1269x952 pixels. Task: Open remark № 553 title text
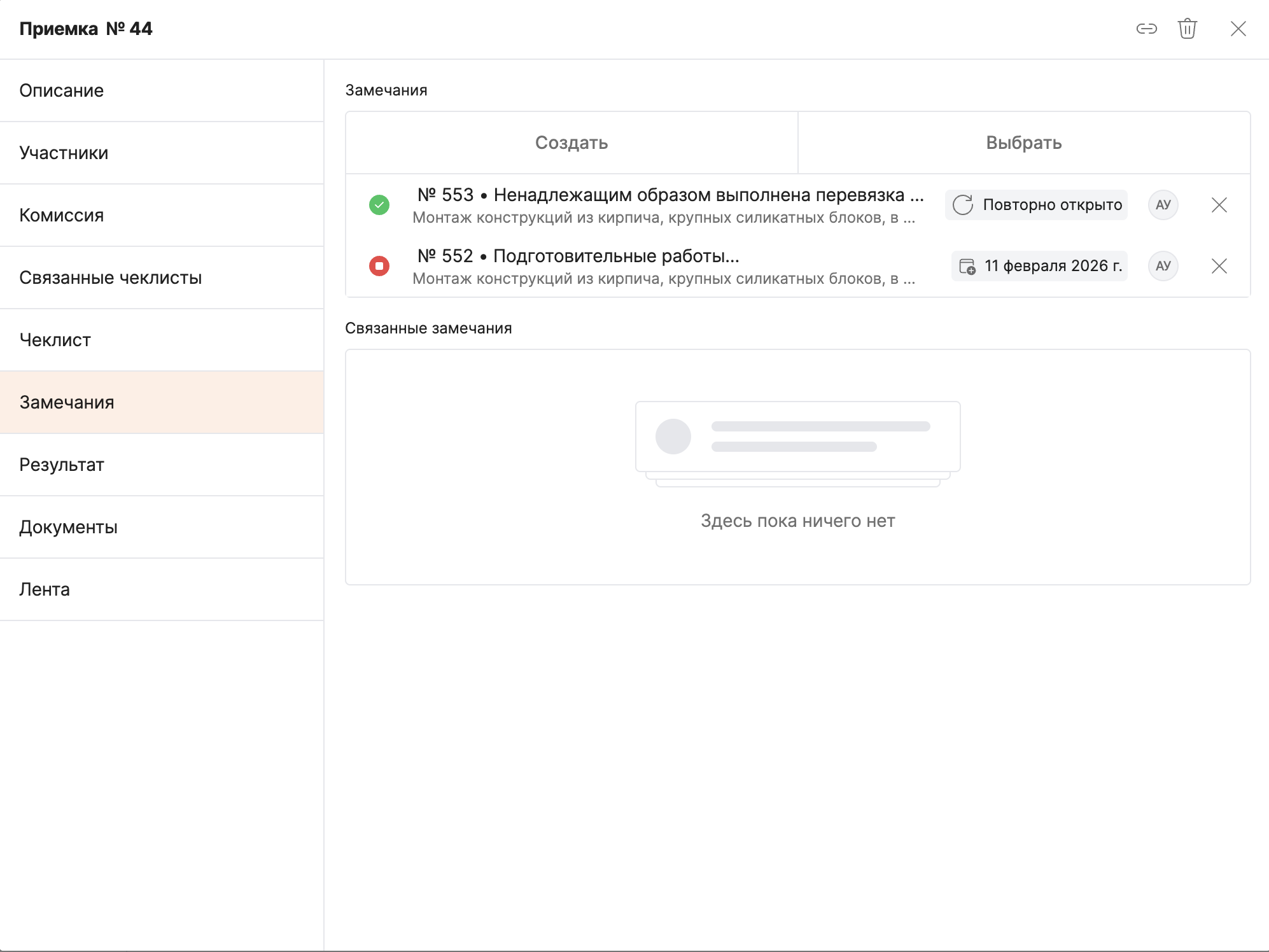pos(670,195)
